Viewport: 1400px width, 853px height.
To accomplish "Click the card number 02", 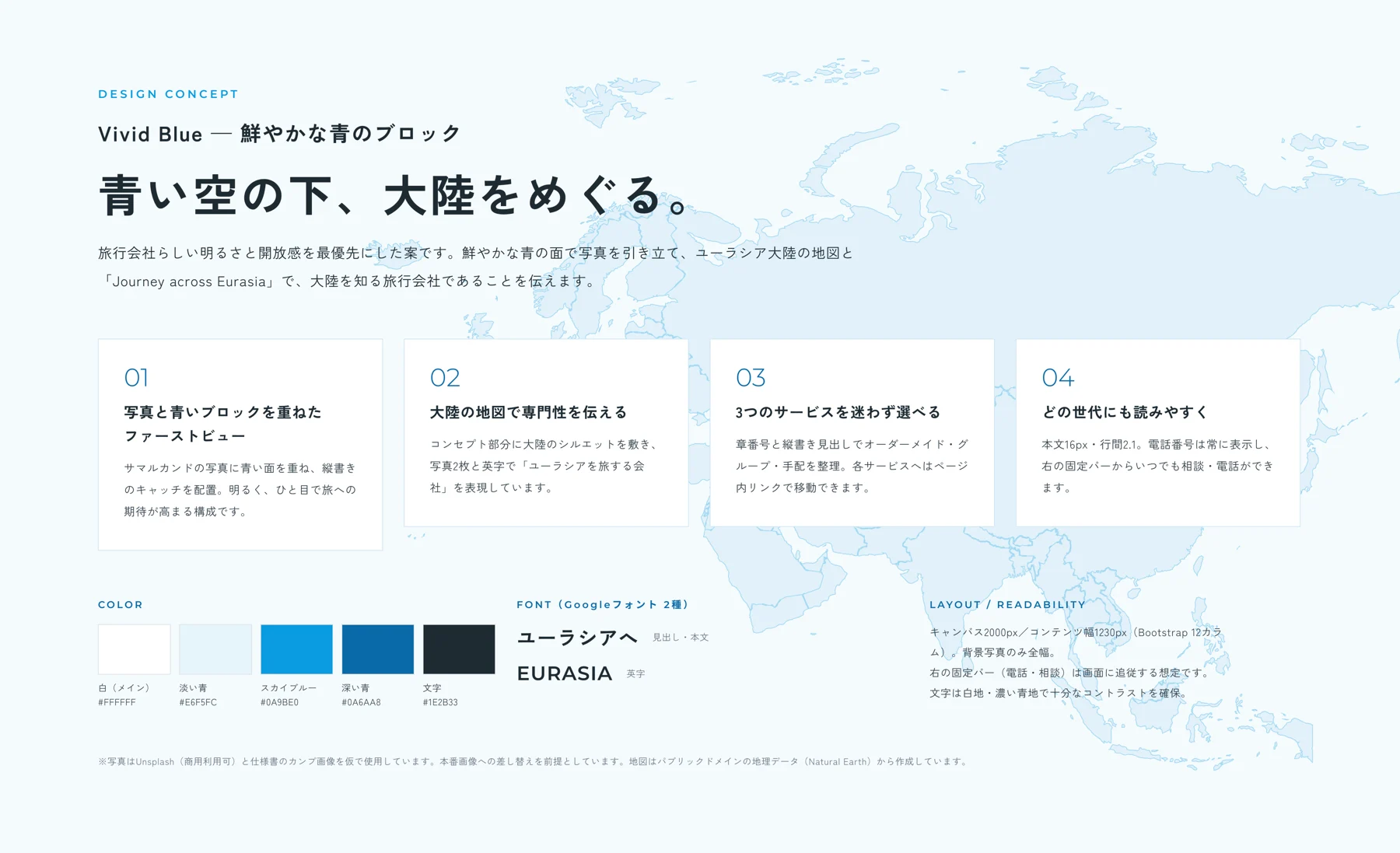I will [445, 378].
